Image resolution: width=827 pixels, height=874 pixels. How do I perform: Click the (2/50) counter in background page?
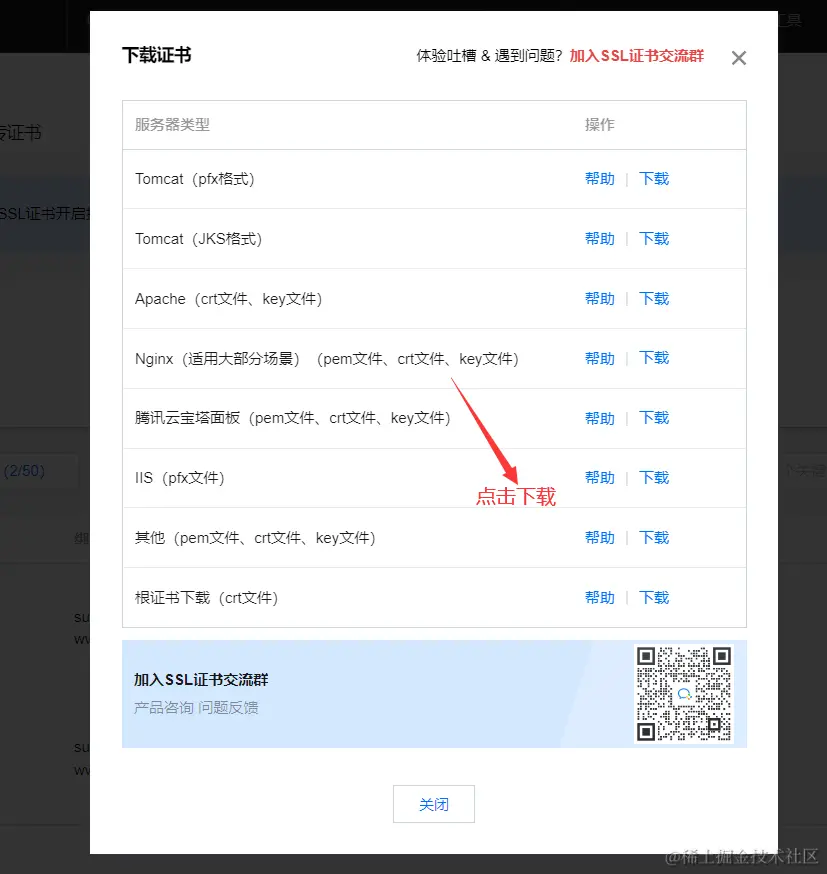click(x=24, y=471)
